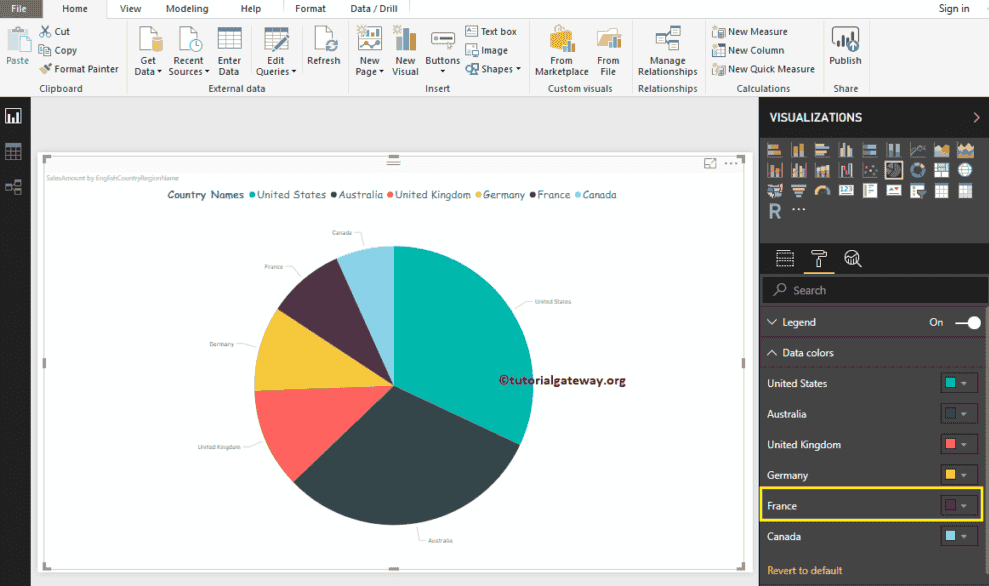This screenshot has height=586, width=989.
Task: Select the Funnel chart visualization
Action: click(x=798, y=190)
